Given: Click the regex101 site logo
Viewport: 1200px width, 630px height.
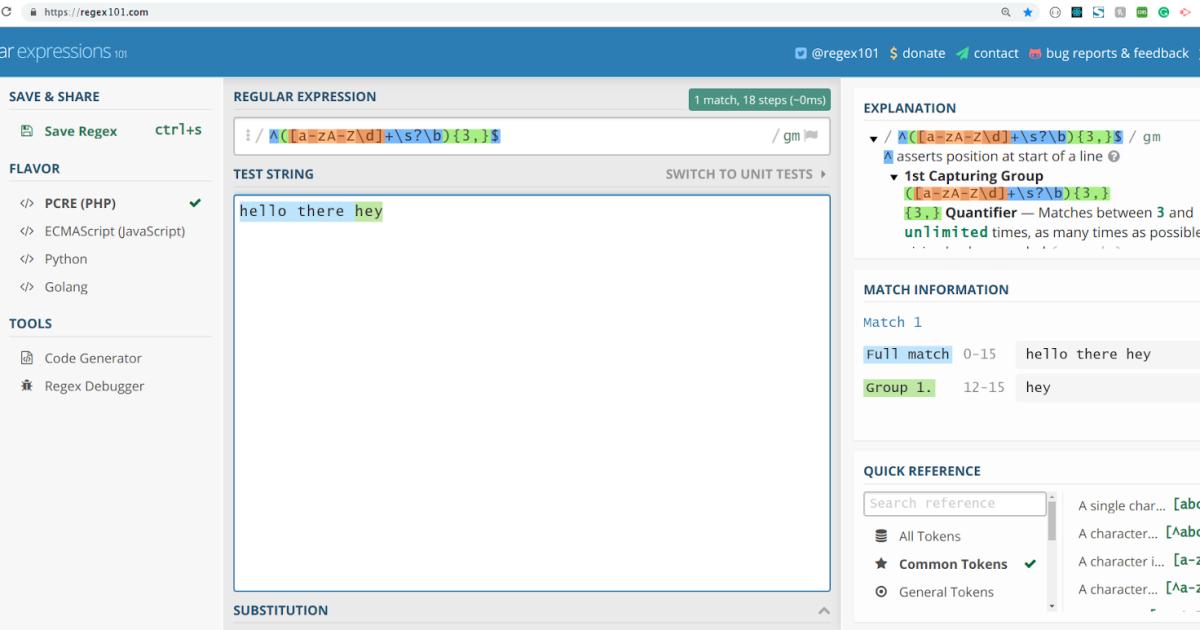Looking at the screenshot, I should [x=63, y=52].
